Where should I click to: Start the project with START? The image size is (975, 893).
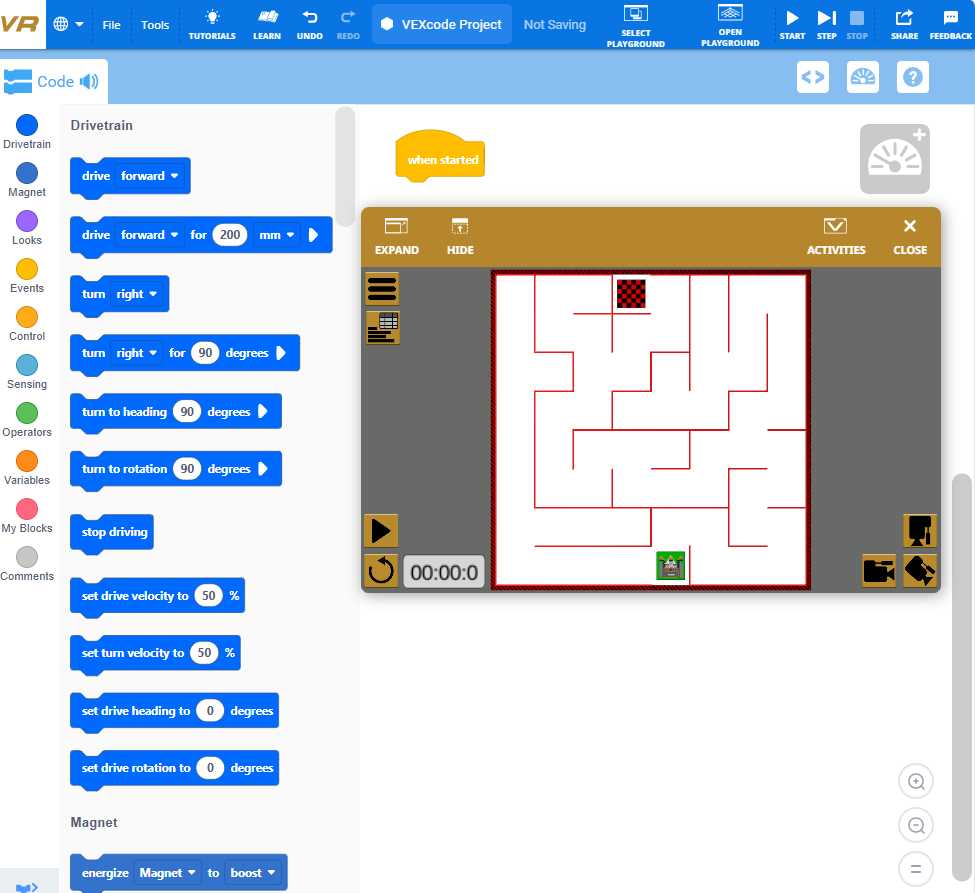[792, 25]
